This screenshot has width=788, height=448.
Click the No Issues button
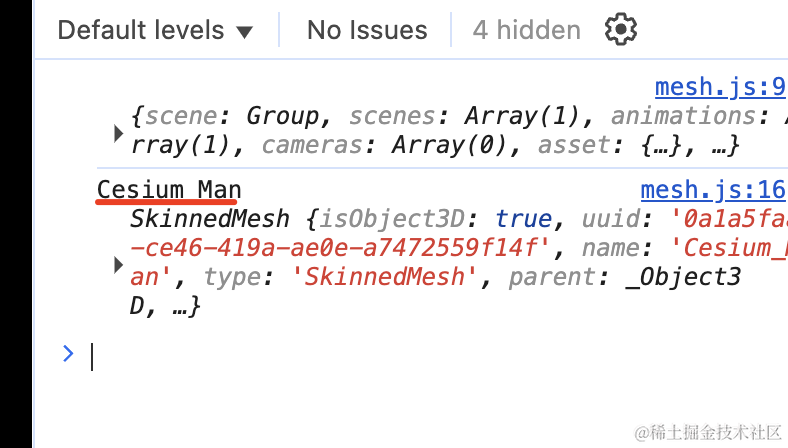367,30
